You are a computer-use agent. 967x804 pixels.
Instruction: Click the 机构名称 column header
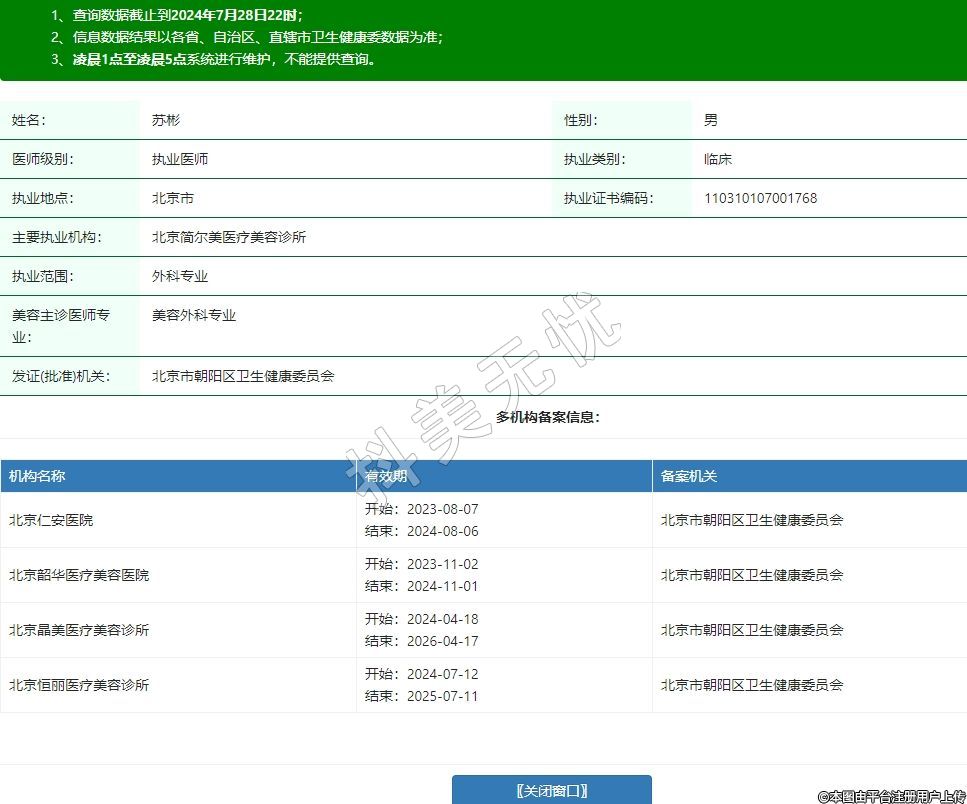tap(37, 476)
